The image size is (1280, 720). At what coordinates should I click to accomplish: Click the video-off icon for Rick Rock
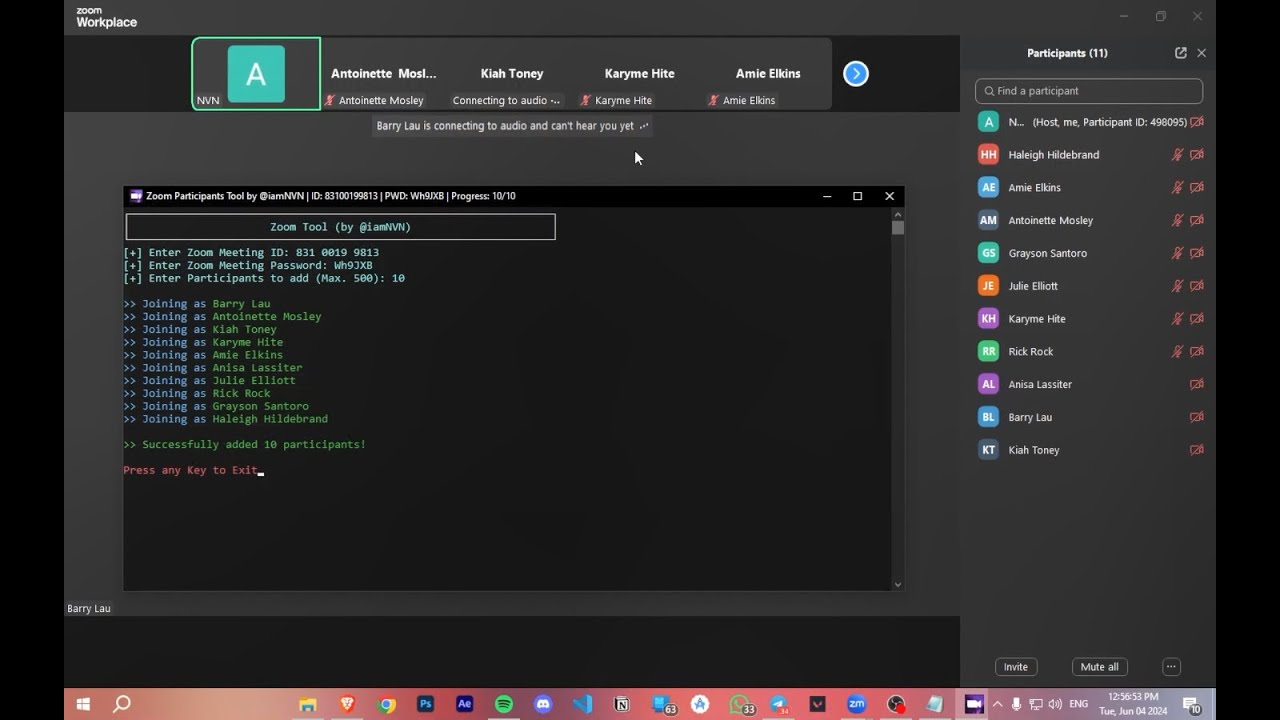[1196, 352]
